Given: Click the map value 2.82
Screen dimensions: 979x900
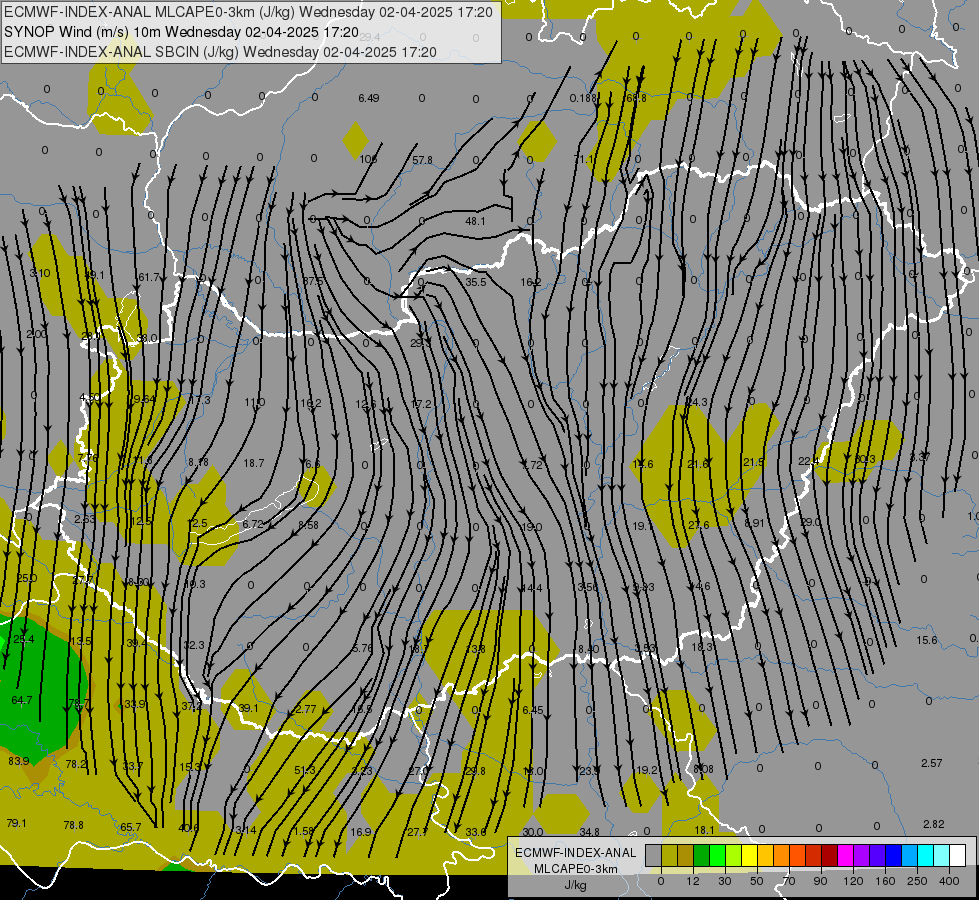Looking at the screenshot, I should click(x=933, y=824).
